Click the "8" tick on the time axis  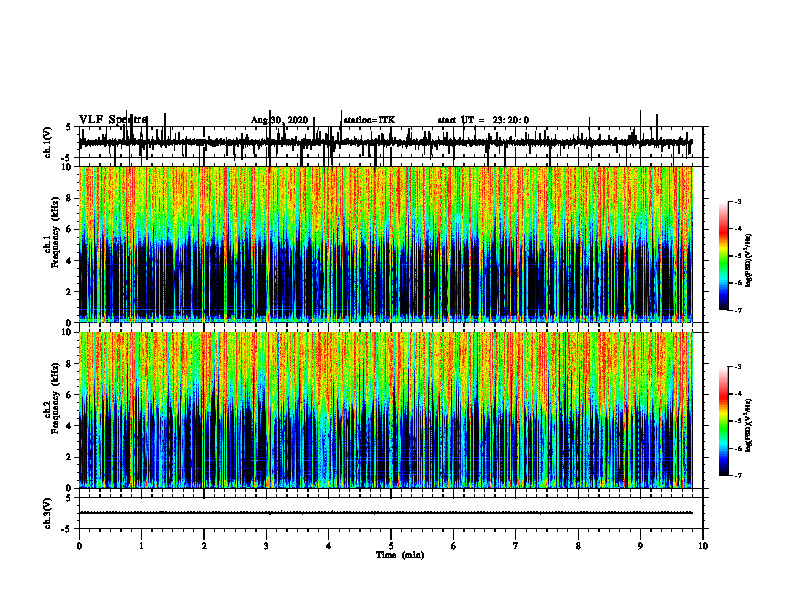click(578, 546)
